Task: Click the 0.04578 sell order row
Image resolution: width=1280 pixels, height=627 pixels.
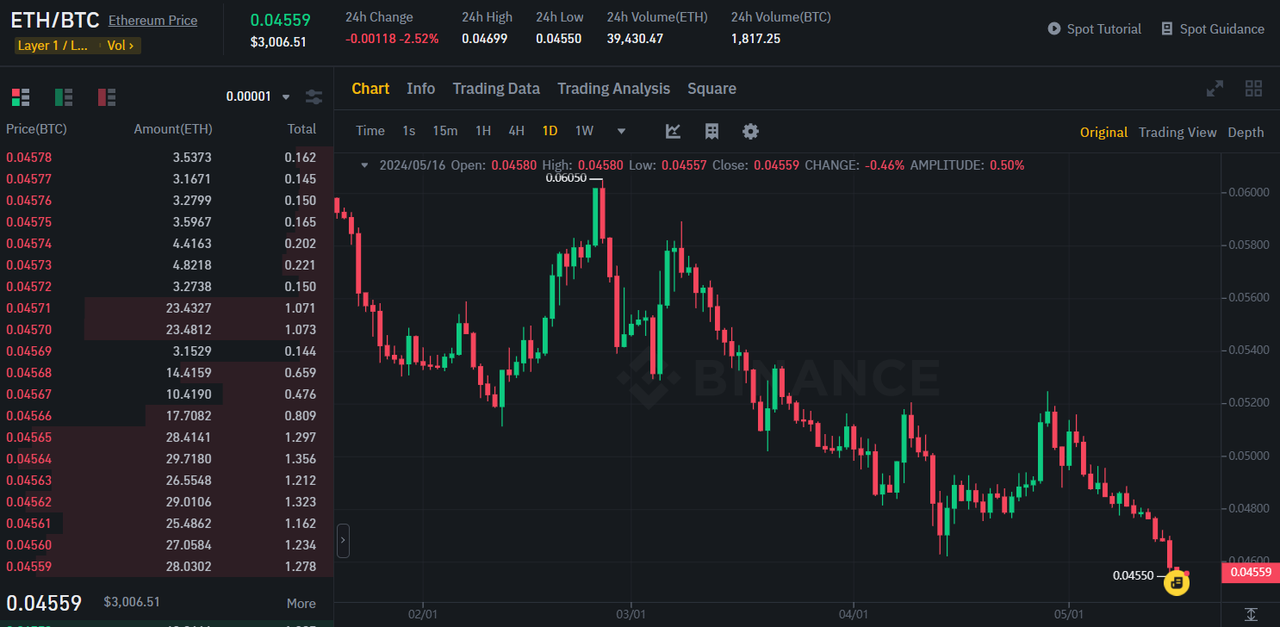Action: pyautogui.click(x=166, y=157)
